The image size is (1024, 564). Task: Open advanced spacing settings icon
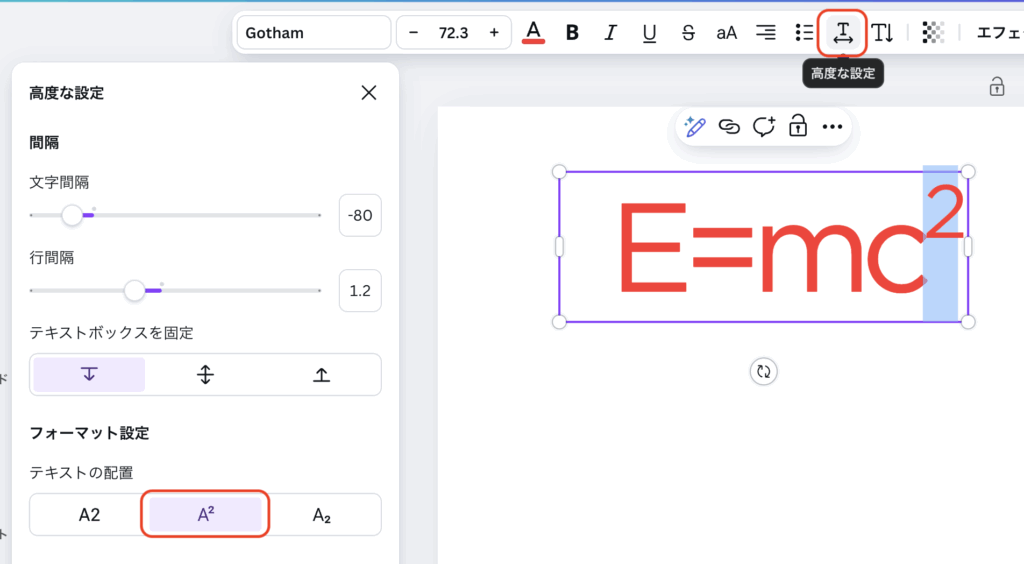(842, 33)
